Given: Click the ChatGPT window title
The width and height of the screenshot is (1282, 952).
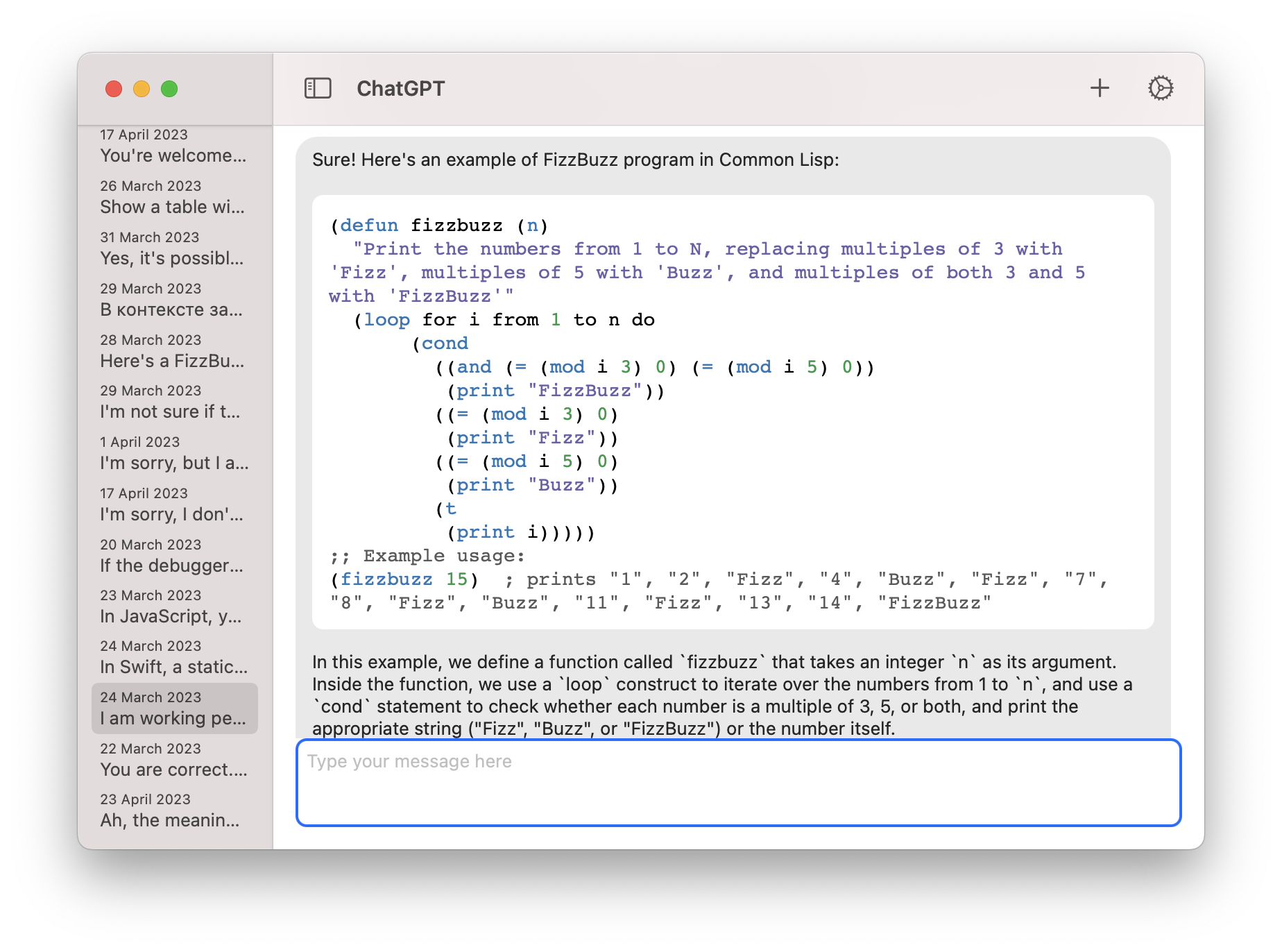Looking at the screenshot, I should (401, 89).
